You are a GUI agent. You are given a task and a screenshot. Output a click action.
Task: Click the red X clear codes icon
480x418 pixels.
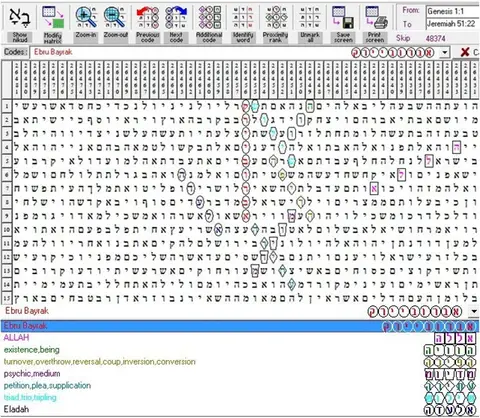click(x=465, y=52)
